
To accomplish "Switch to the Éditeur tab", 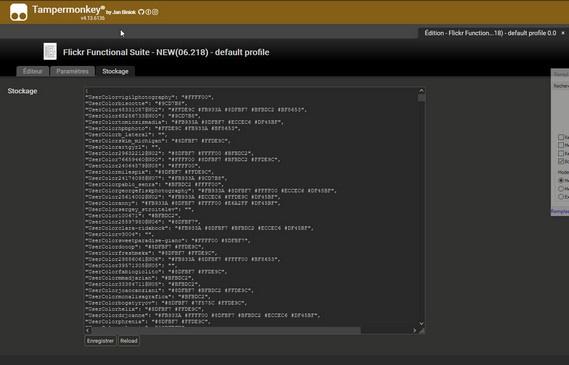I will coord(32,71).
